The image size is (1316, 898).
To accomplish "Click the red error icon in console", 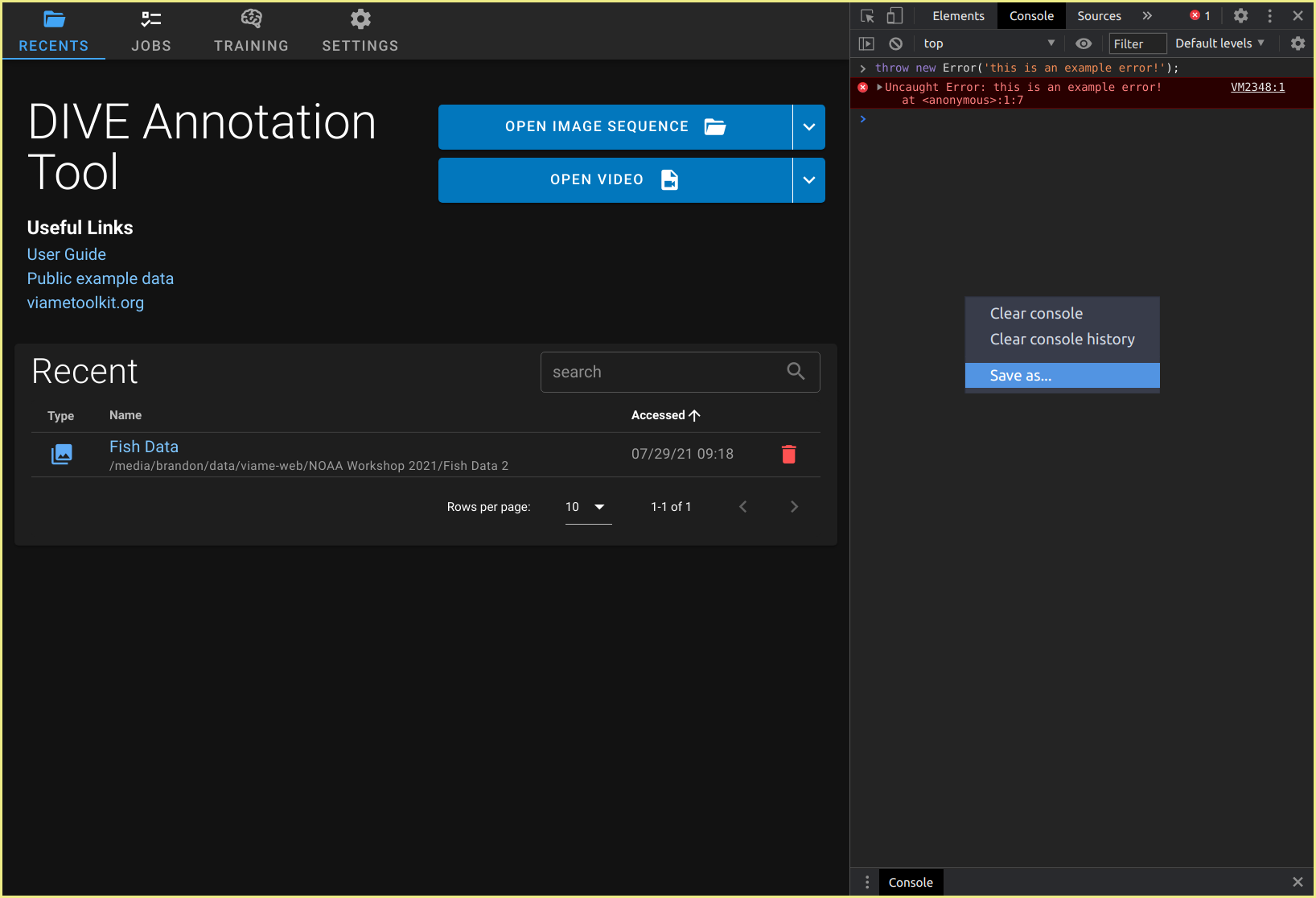I will (863, 87).
